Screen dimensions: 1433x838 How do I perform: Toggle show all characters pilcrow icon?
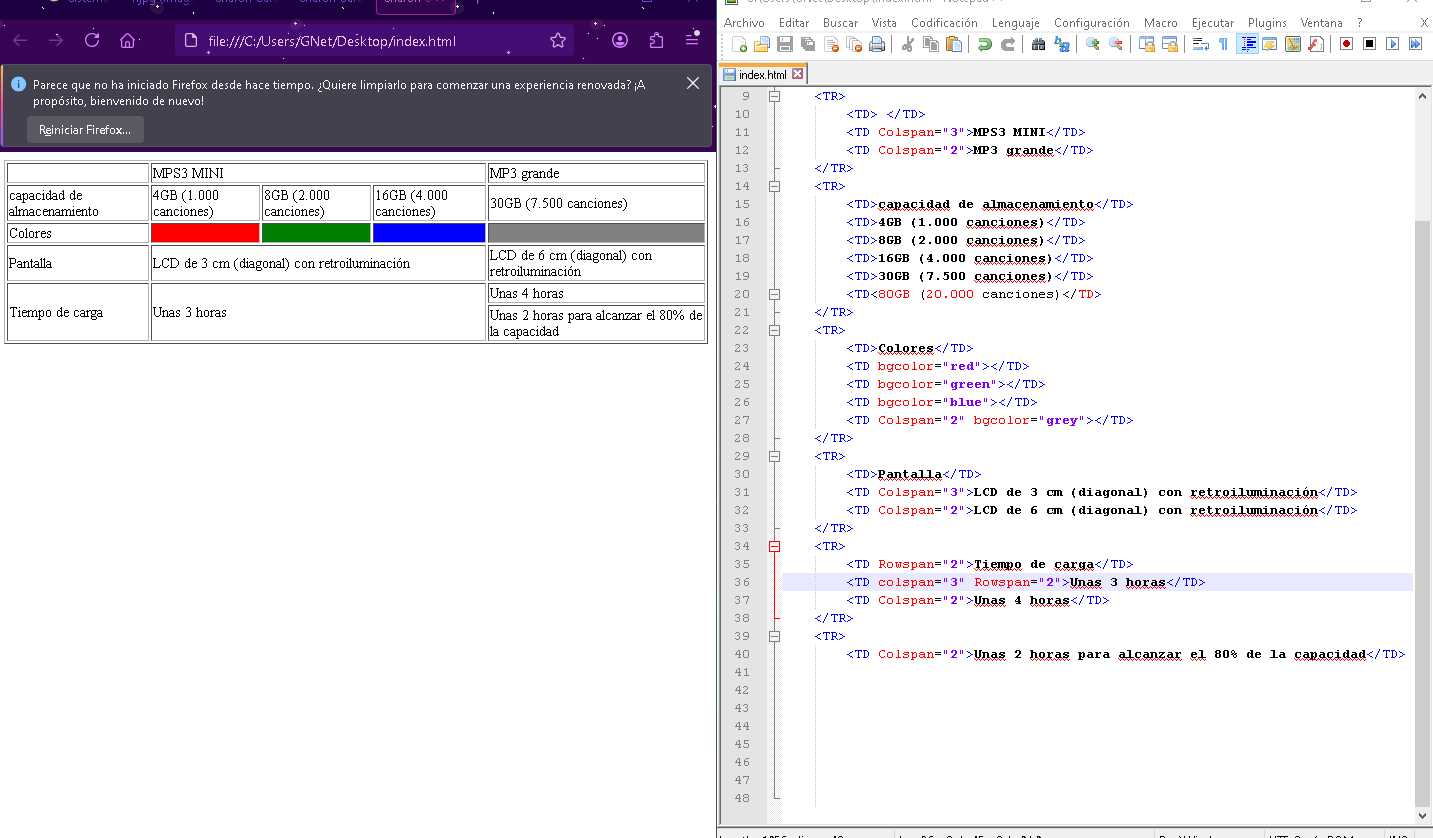tap(1223, 44)
